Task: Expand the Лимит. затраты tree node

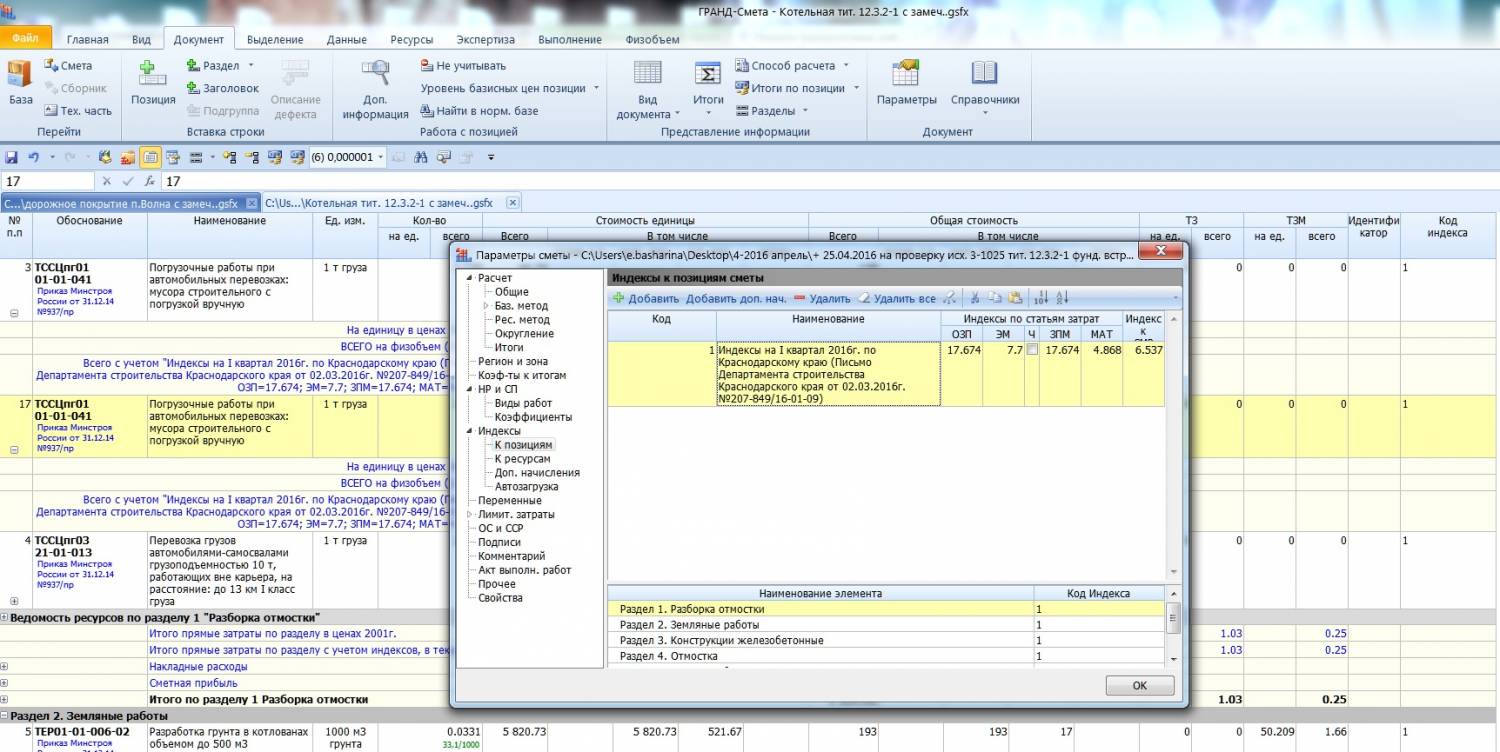Action: [468, 514]
